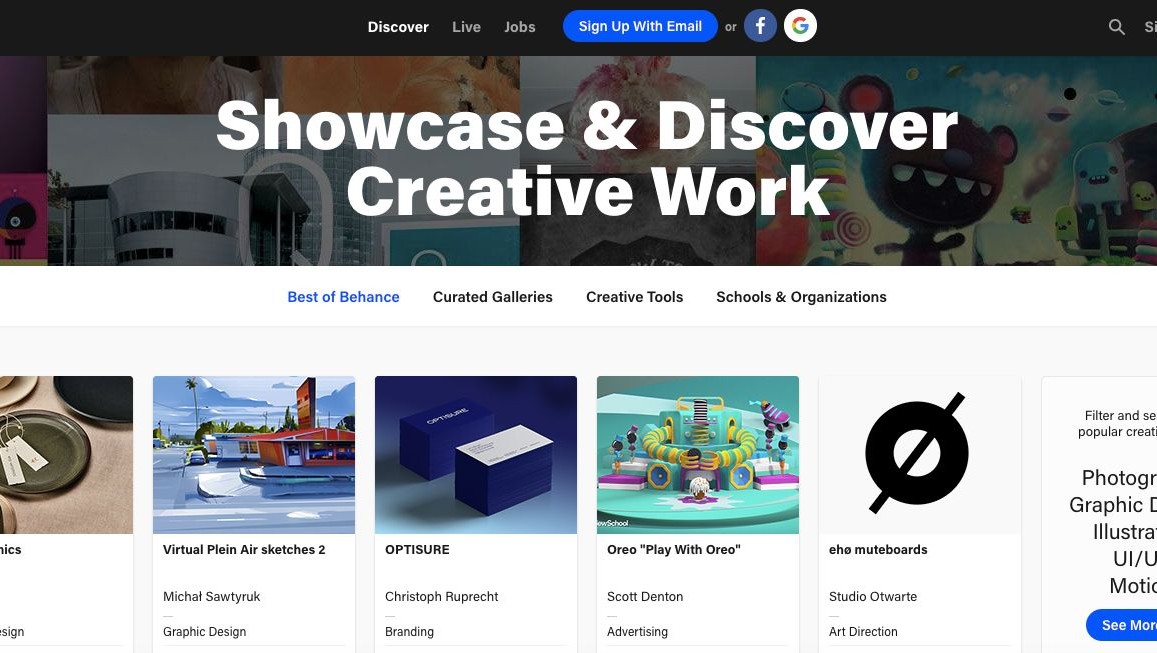
Task: Browse the Advertising category under Oreo
Action: click(638, 632)
